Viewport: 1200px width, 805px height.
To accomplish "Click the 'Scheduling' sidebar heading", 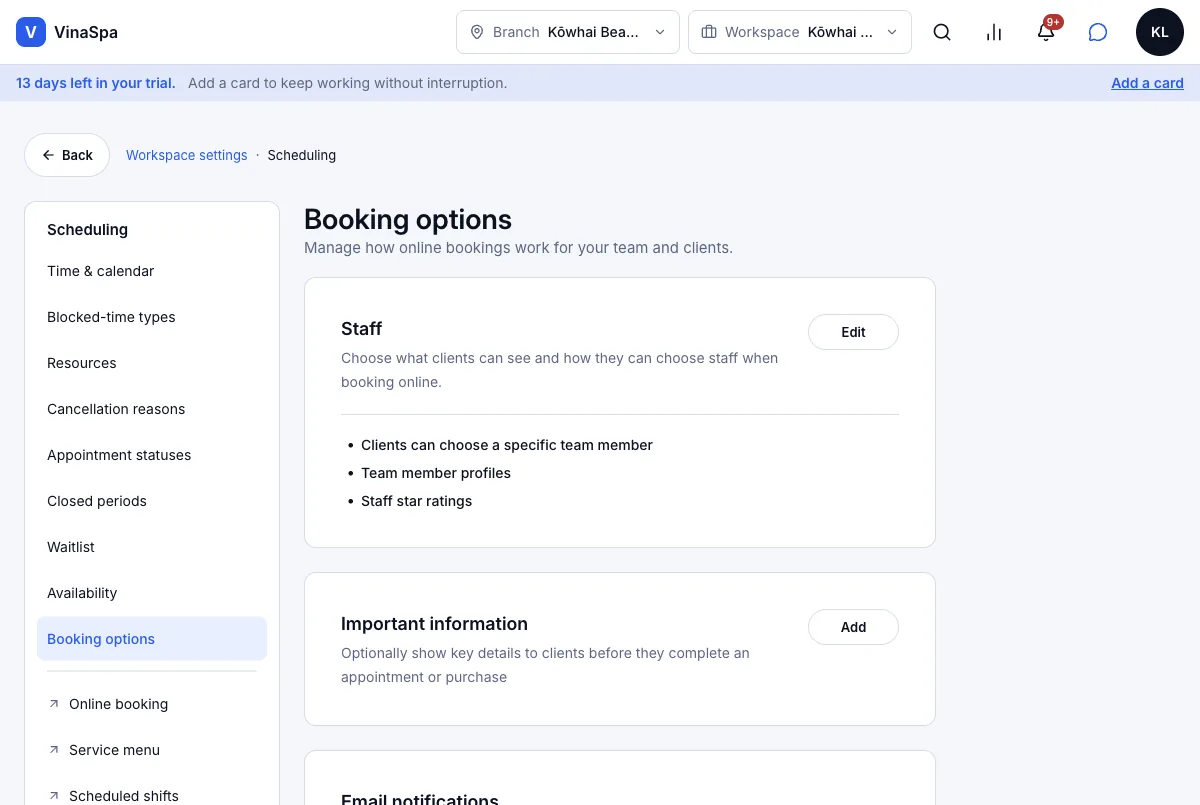I will tap(87, 229).
